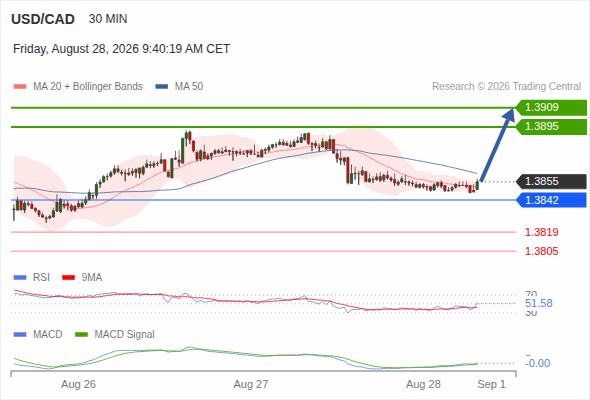Click the MA 50 legend color swatch
The image size is (590, 400).
[x=162, y=87]
